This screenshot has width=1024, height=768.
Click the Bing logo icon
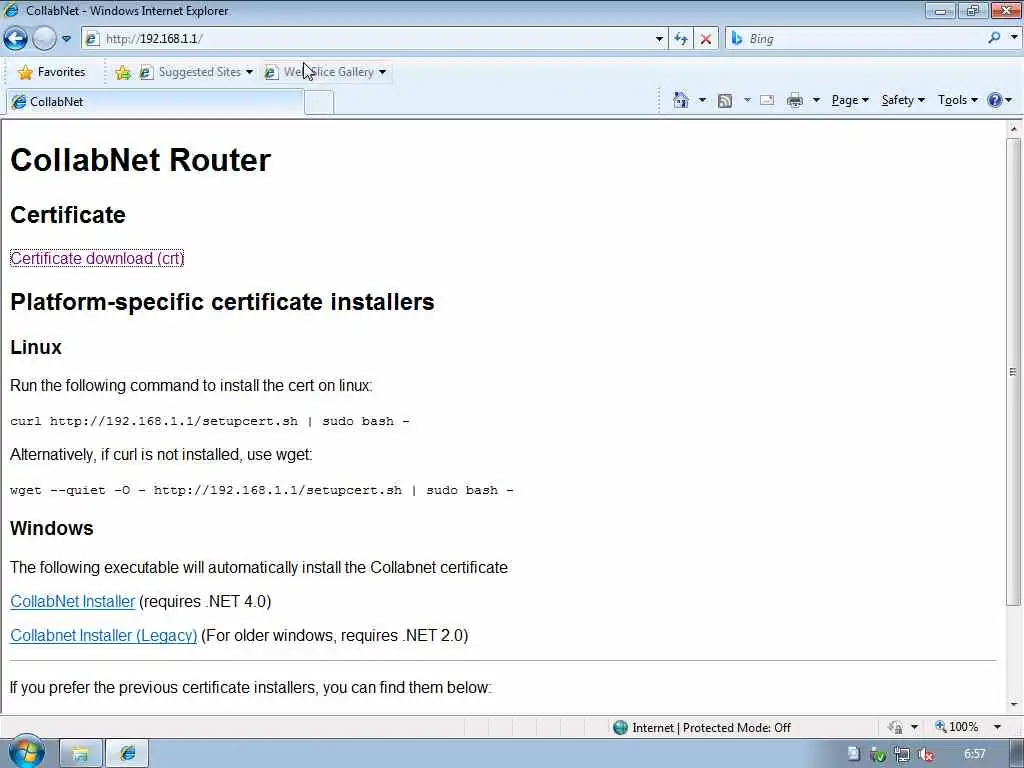[x=737, y=39]
